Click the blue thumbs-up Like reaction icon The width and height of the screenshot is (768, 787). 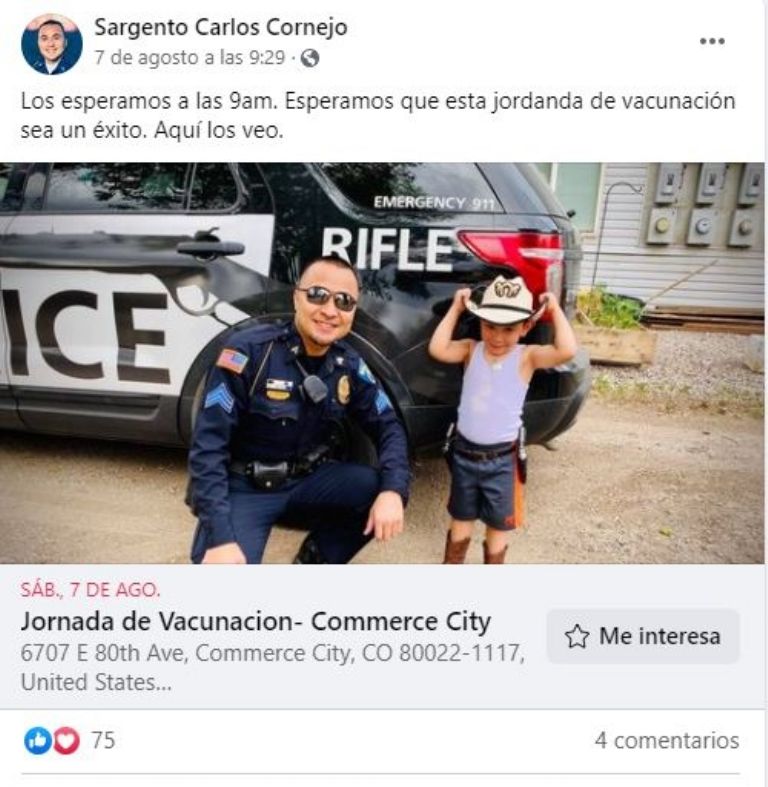[38, 740]
